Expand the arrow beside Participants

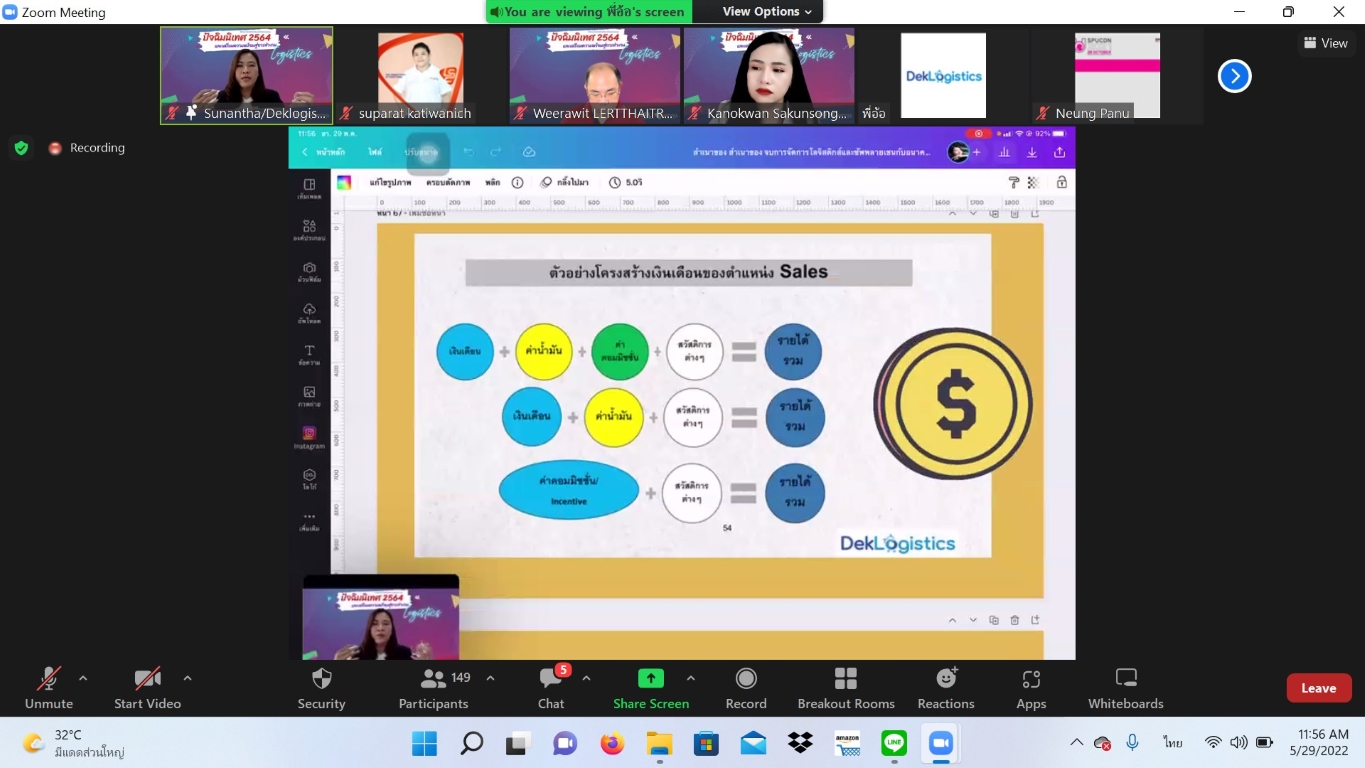click(490, 678)
